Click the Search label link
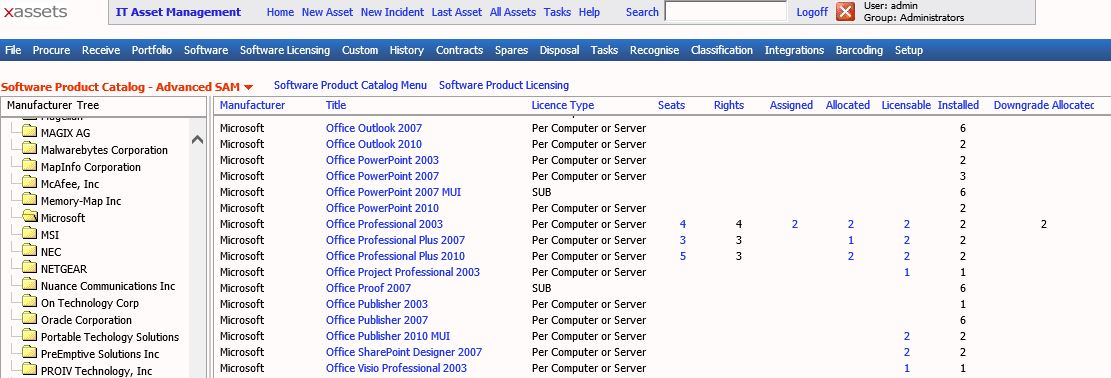Image resolution: width=1111 pixels, height=378 pixels. 642,12
